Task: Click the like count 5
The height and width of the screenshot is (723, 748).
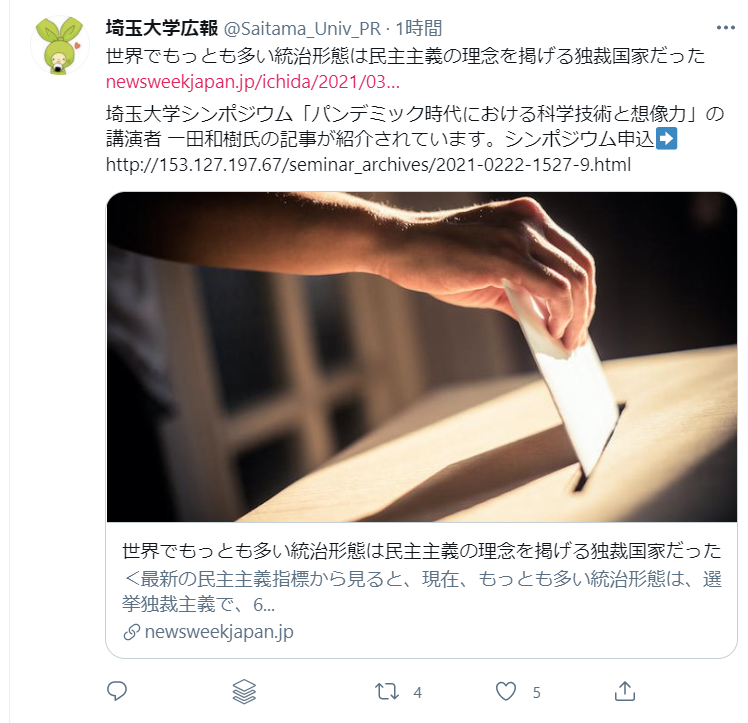Action: (537, 692)
